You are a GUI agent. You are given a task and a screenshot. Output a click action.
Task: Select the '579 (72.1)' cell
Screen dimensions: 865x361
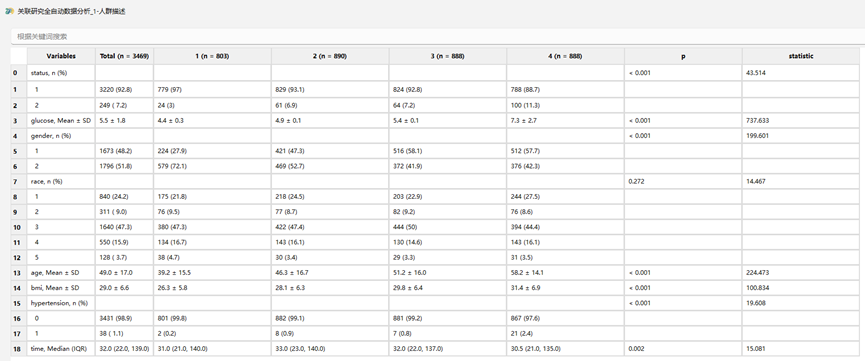pyautogui.click(x=212, y=166)
